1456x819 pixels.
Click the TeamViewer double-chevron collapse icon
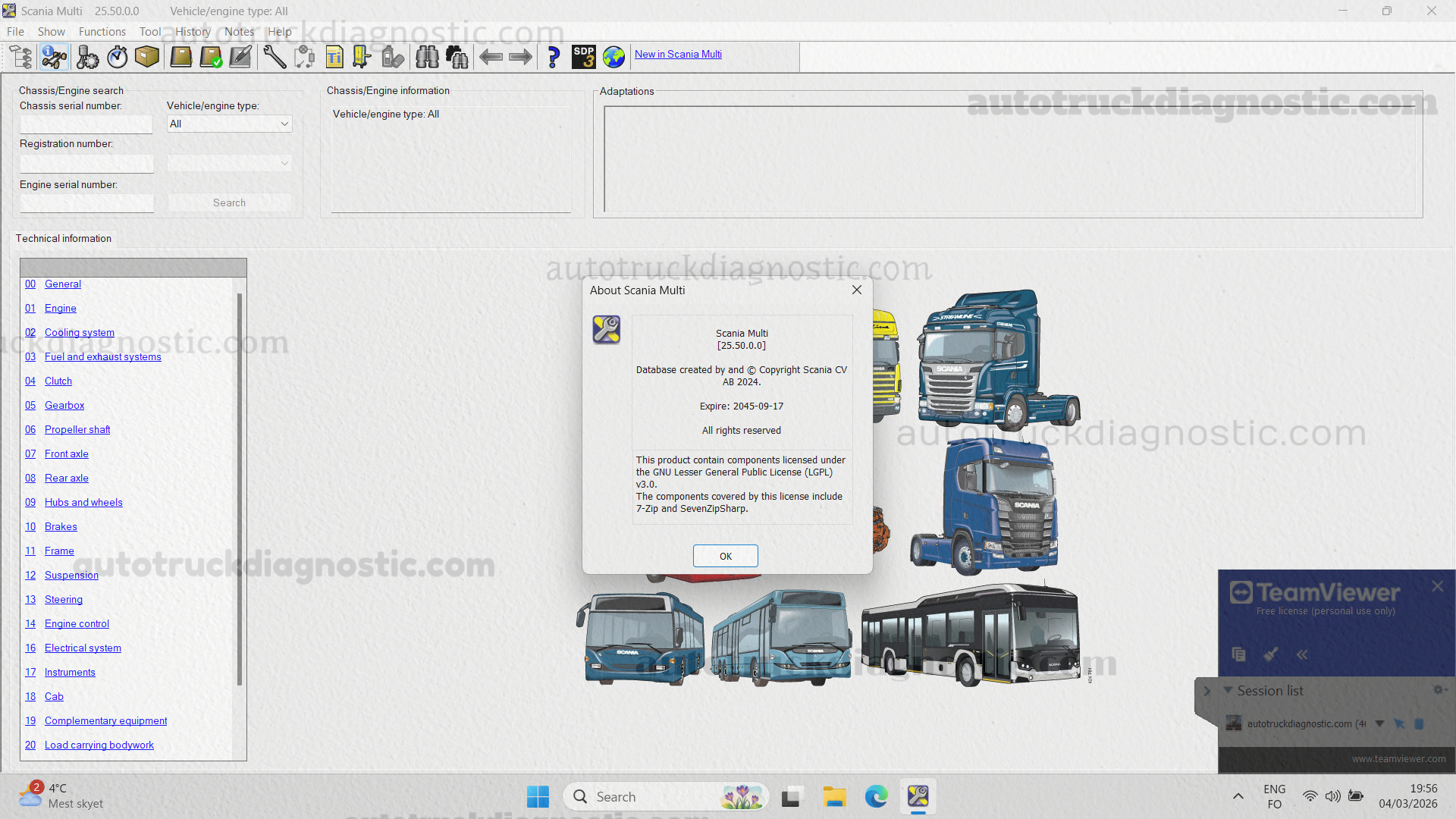[x=1302, y=654]
